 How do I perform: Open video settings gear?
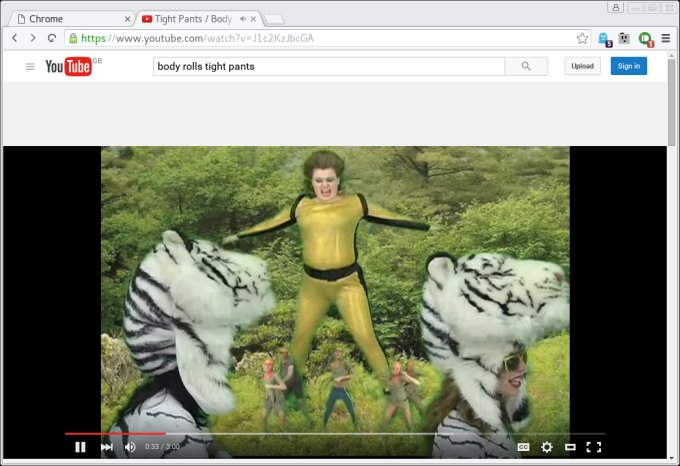(547, 447)
